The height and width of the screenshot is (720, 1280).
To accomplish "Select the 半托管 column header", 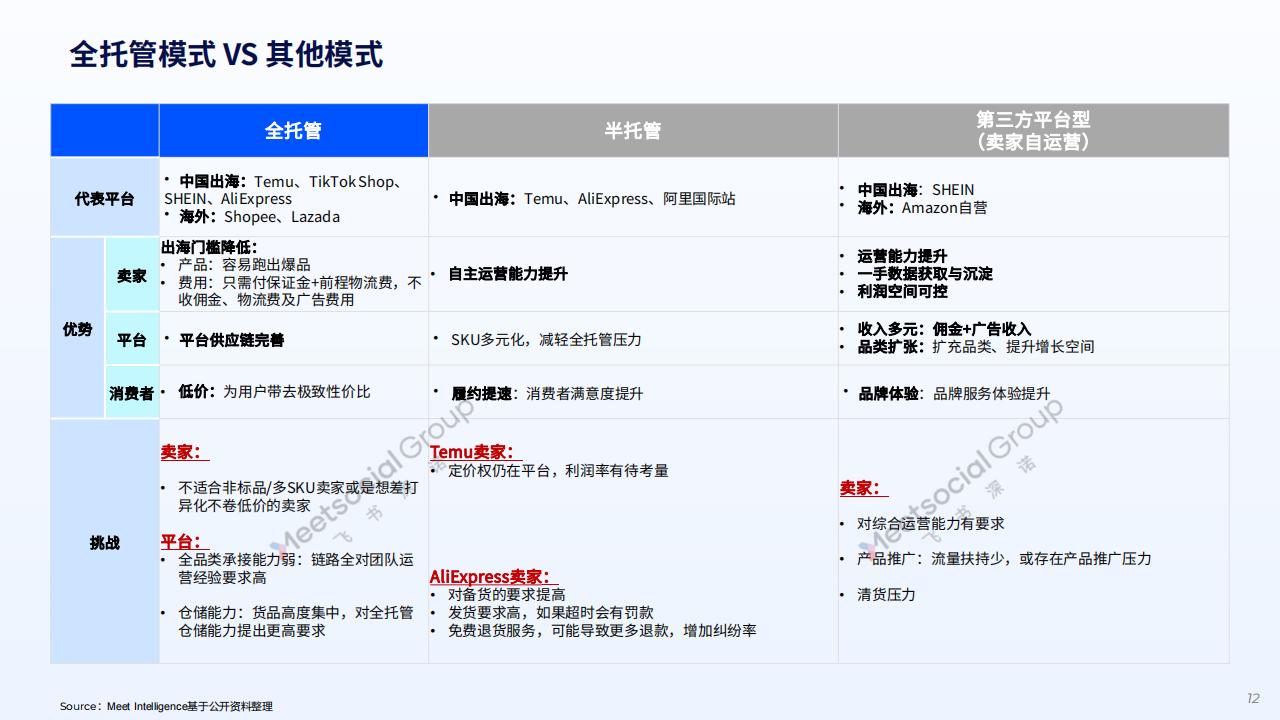I will pyautogui.click(x=633, y=131).
